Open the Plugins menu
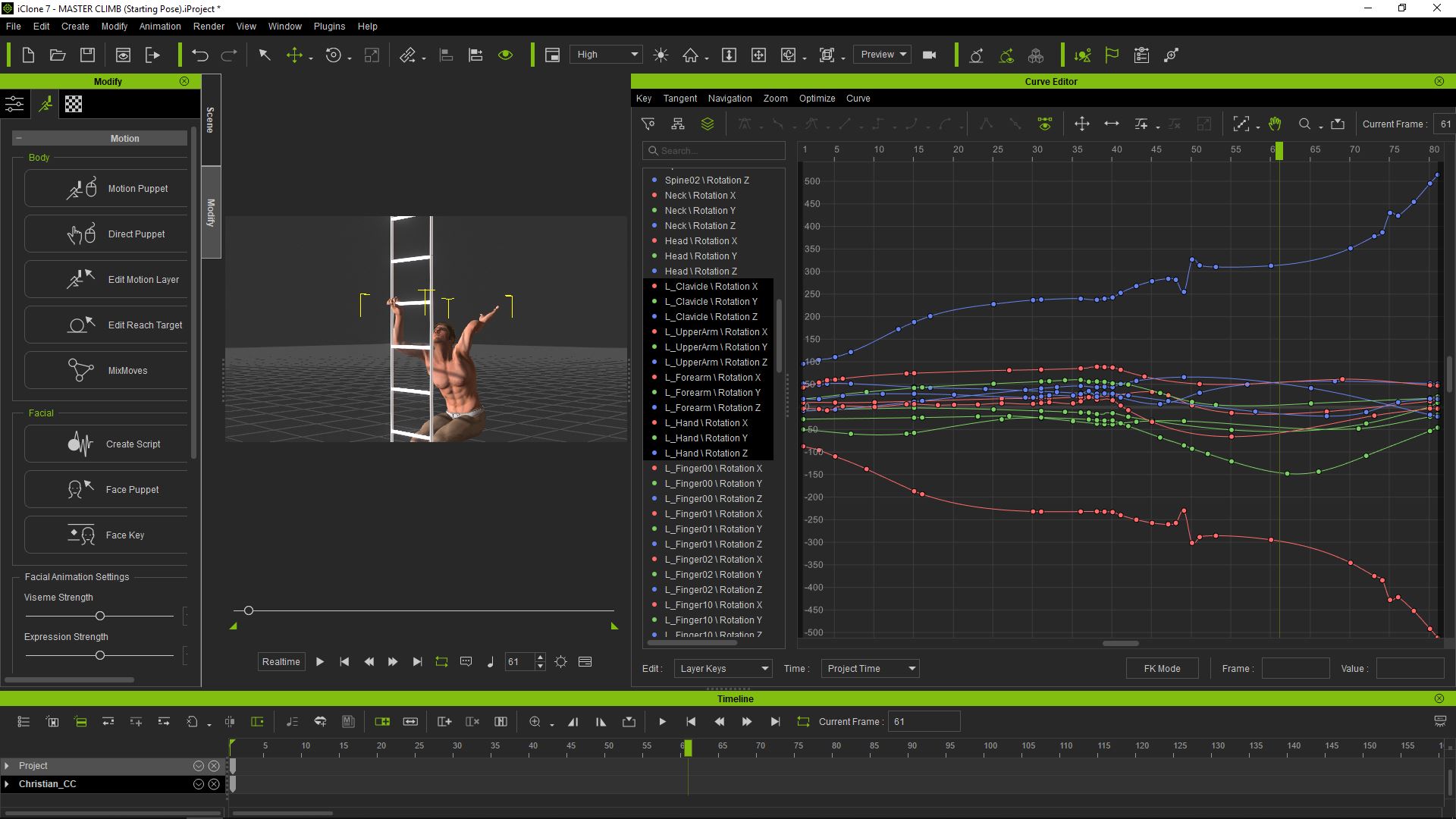The width and height of the screenshot is (1456, 819). click(329, 26)
